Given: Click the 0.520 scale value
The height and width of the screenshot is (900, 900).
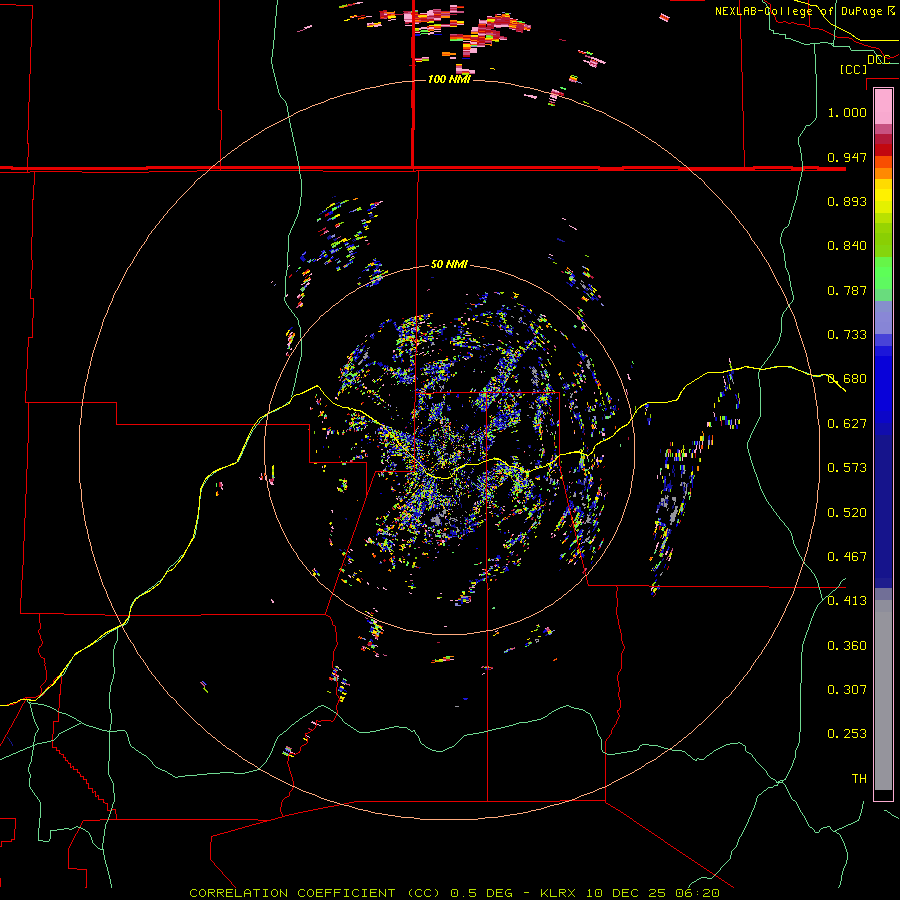Looking at the screenshot, I should [x=847, y=513].
